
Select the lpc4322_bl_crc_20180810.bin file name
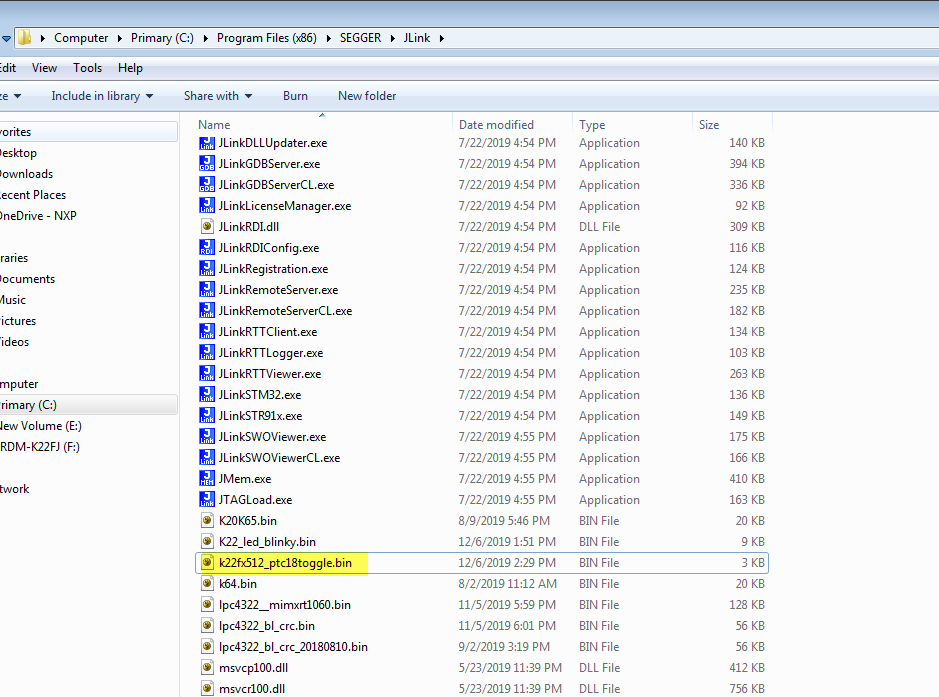293,647
